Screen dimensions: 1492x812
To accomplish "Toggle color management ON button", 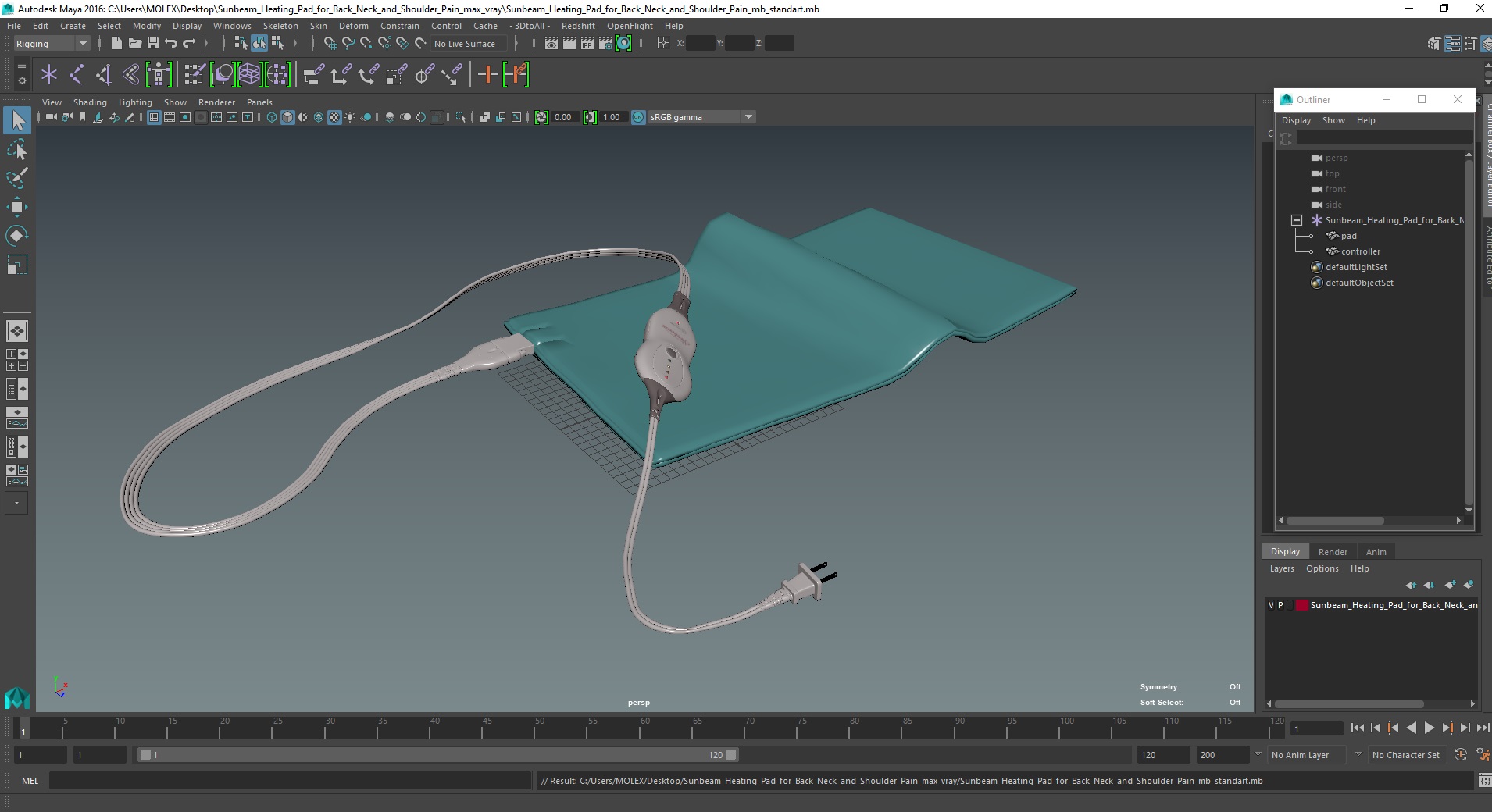I will 638,117.
